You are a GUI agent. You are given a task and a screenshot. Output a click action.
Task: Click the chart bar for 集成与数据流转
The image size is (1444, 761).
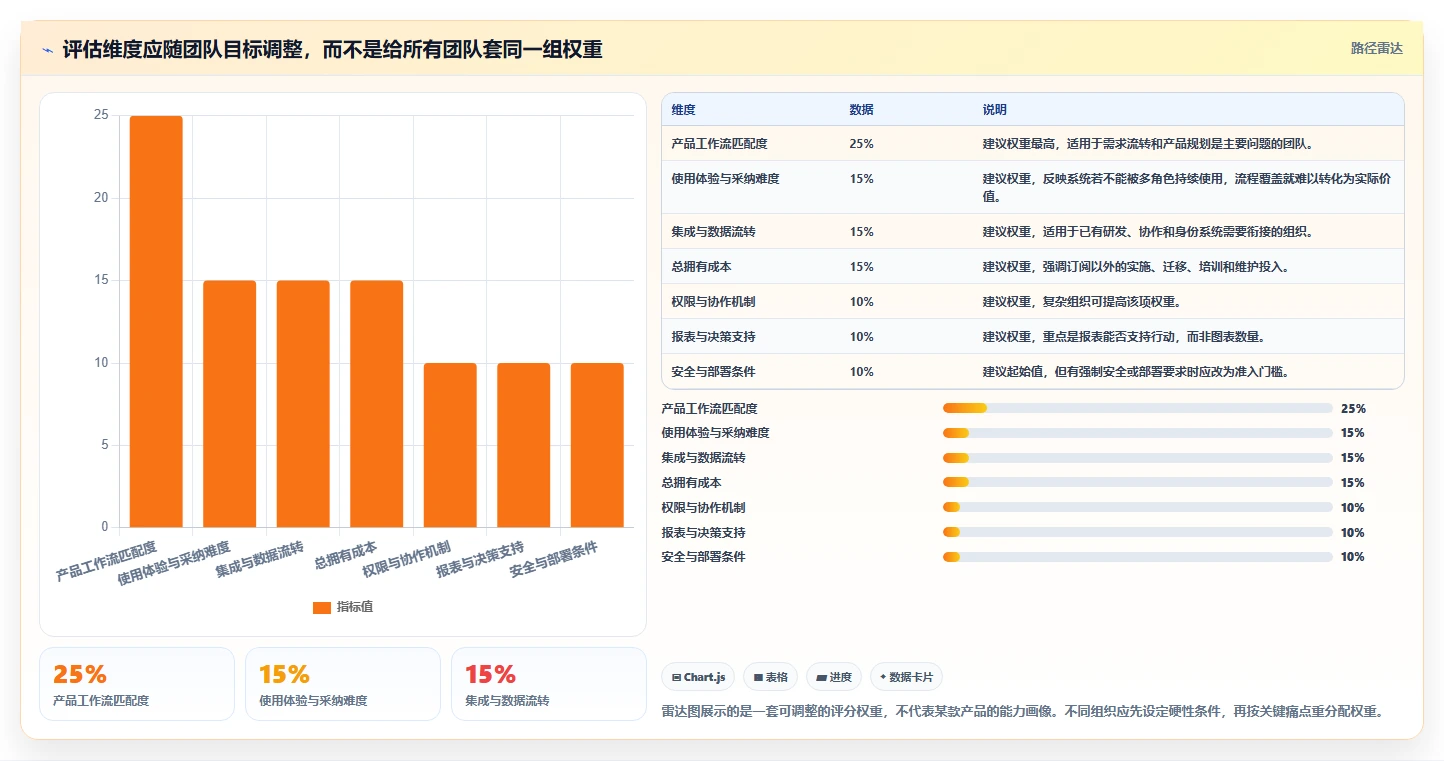303,404
